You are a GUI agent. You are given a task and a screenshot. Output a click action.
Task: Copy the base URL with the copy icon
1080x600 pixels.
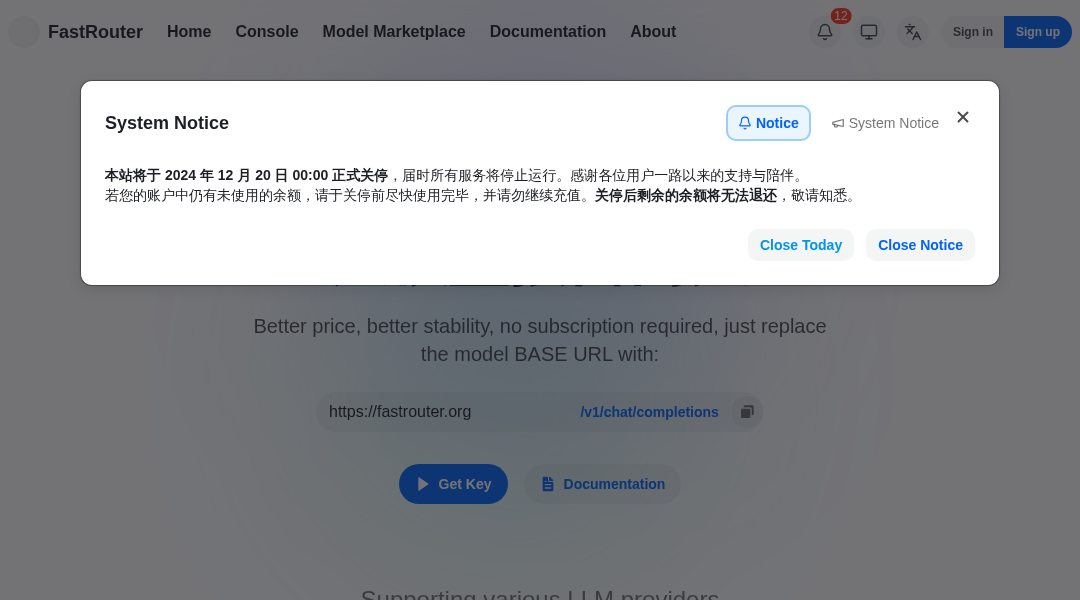pos(747,412)
